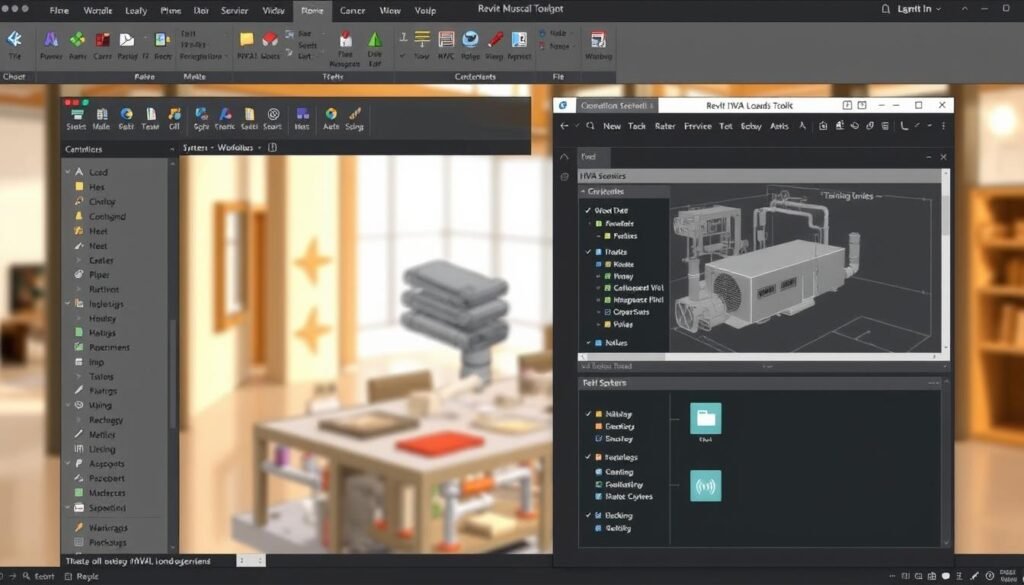Click the Start target icon in the left window toolbar
The image size is (1024, 585).
[x=273, y=114]
